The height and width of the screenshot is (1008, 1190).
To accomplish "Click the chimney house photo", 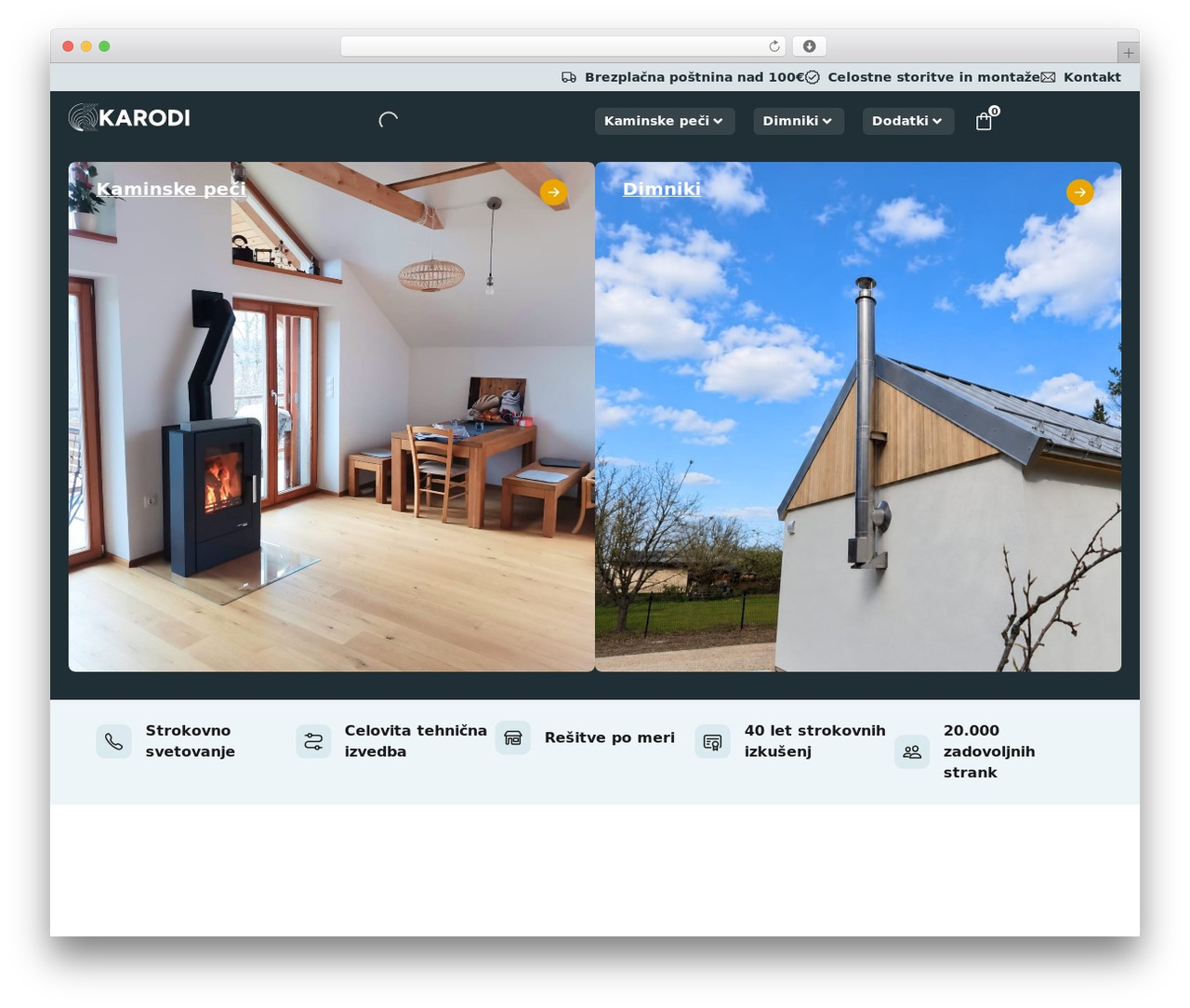I will click(x=858, y=417).
